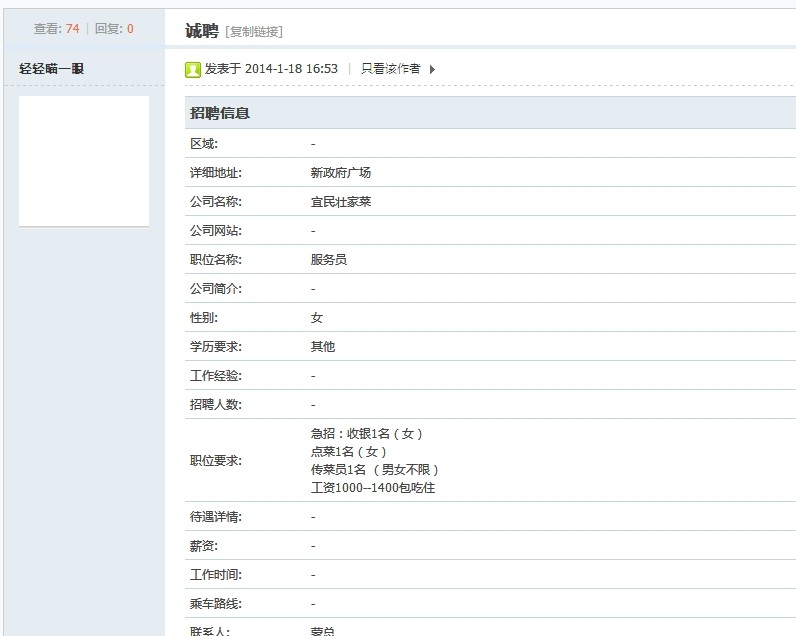Click the 性别 label
Viewport: 796px width, 636px height.
click(x=204, y=318)
